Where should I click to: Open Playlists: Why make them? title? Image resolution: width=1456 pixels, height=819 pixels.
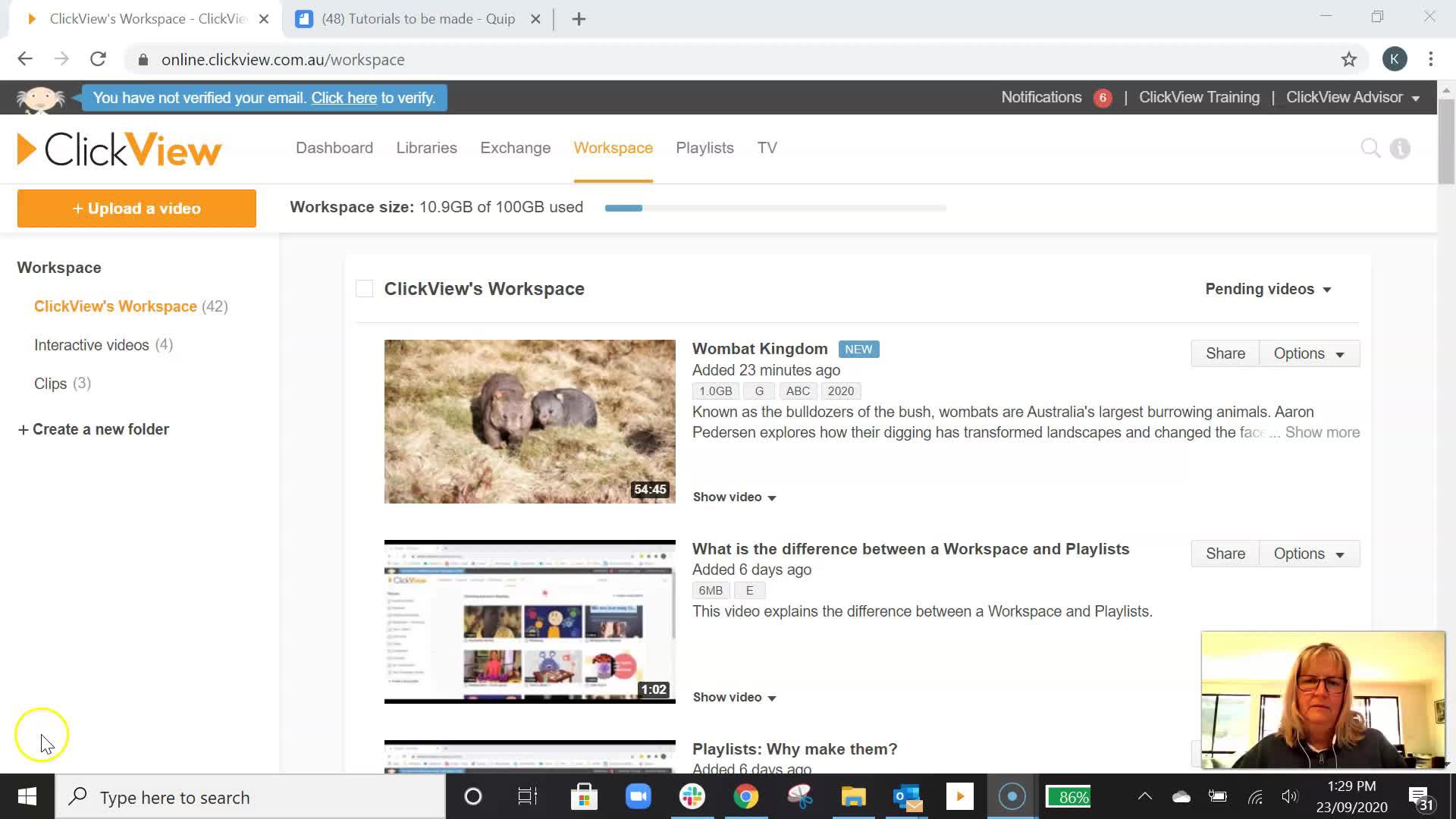[795, 749]
